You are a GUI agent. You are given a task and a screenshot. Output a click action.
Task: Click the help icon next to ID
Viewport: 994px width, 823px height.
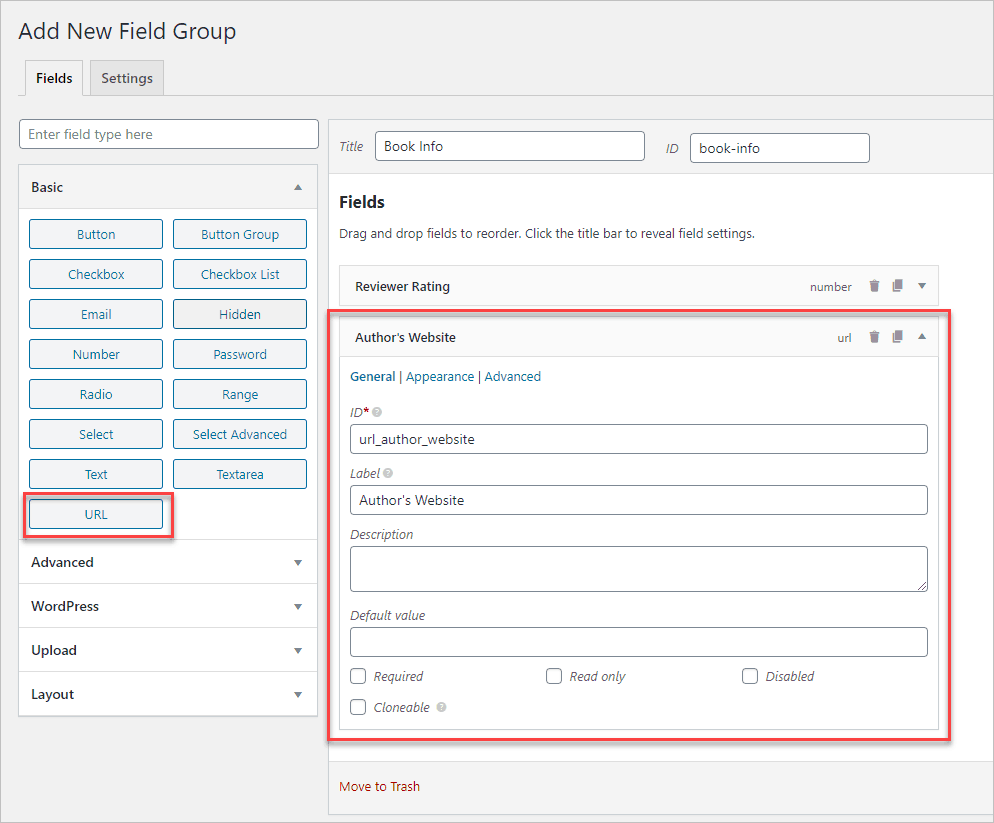(377, 412)
